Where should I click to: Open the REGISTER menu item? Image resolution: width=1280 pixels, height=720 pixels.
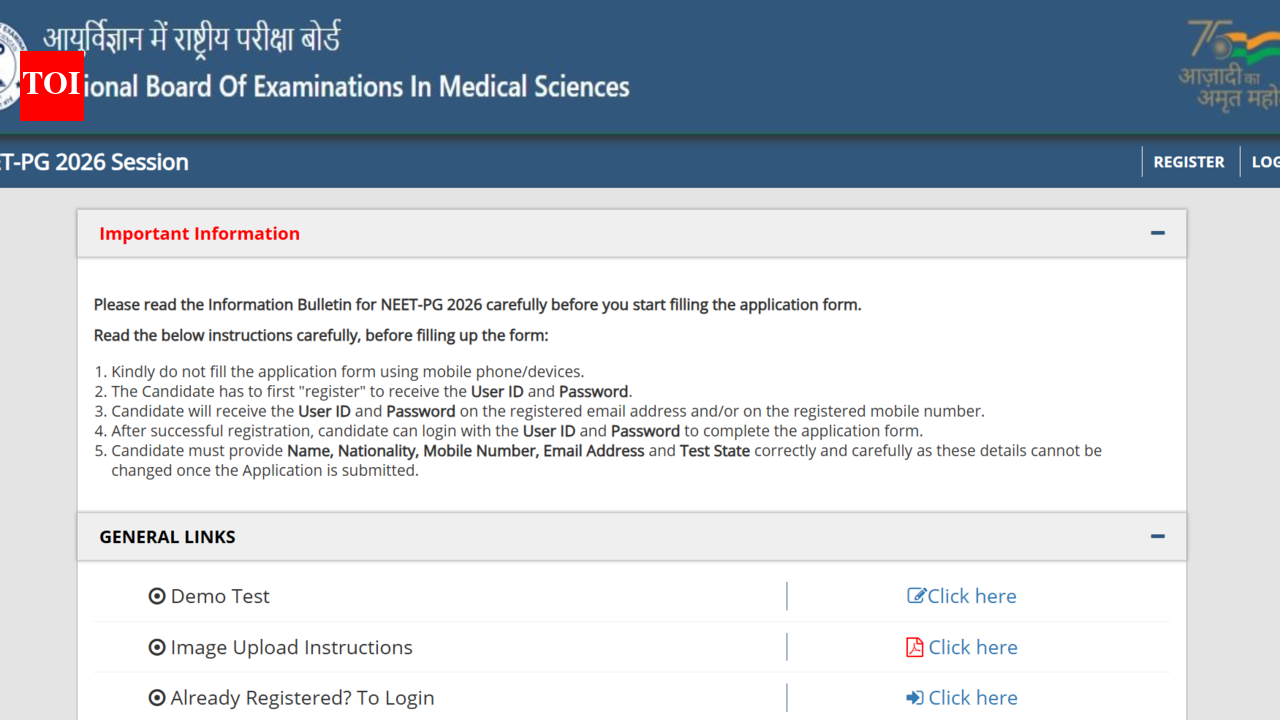[x=1189, y=162]
